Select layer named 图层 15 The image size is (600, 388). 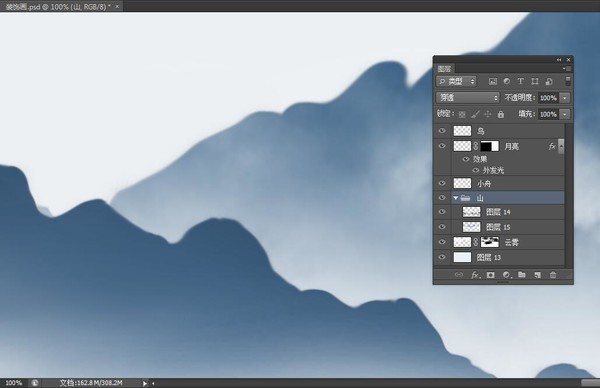(498, 227)
